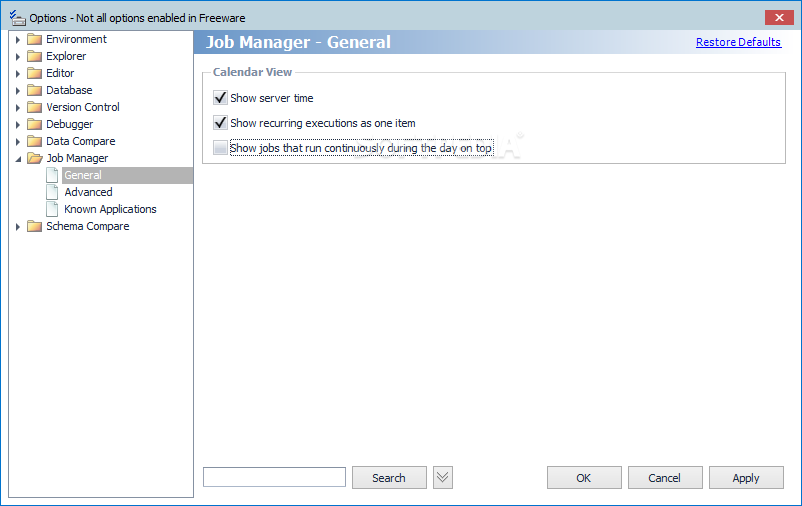Select the Database category label
Screen dimensions: 802x506
pyautogui.click(x=69, y=91)
